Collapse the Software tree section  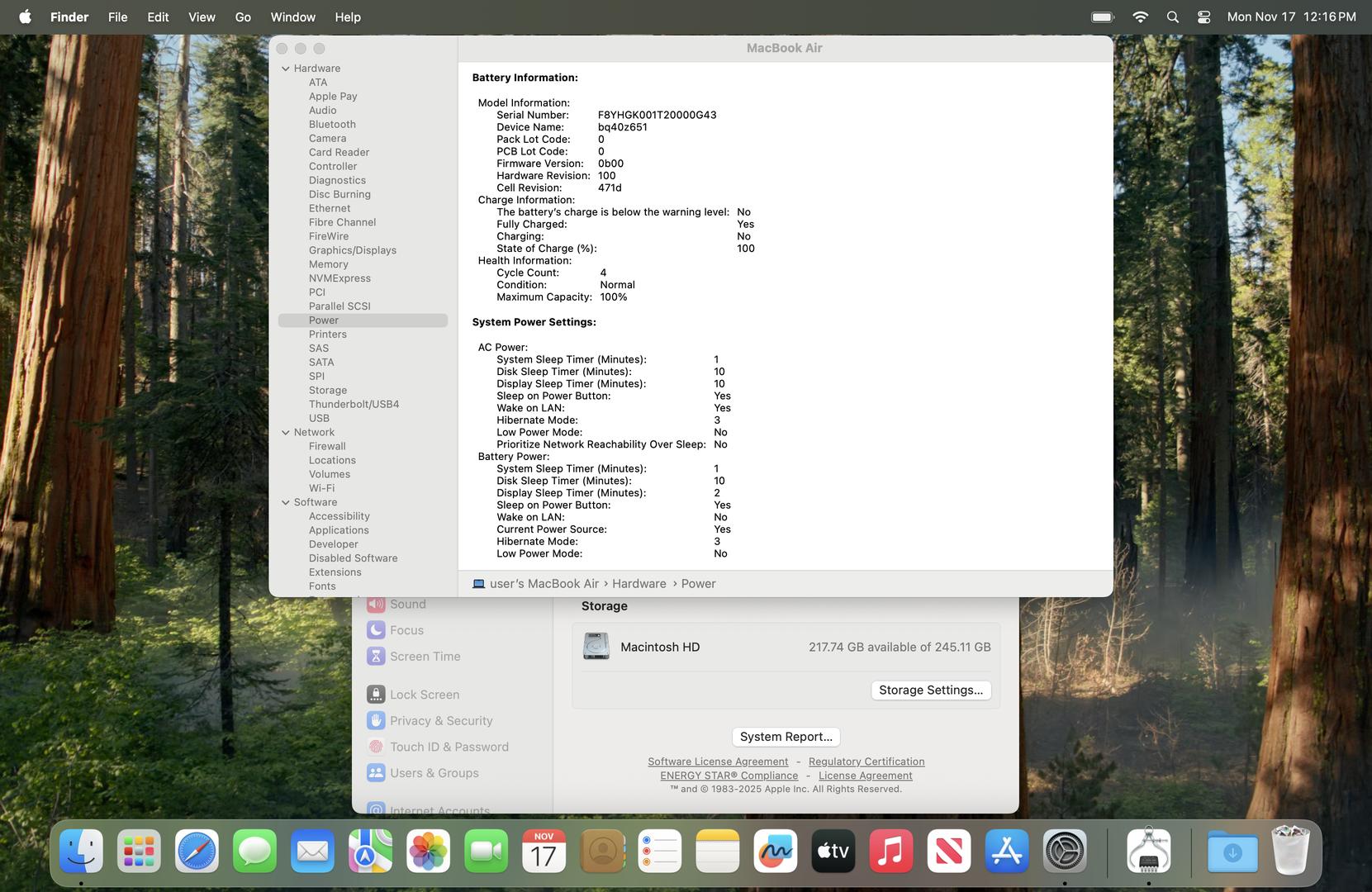coord(286,502)
